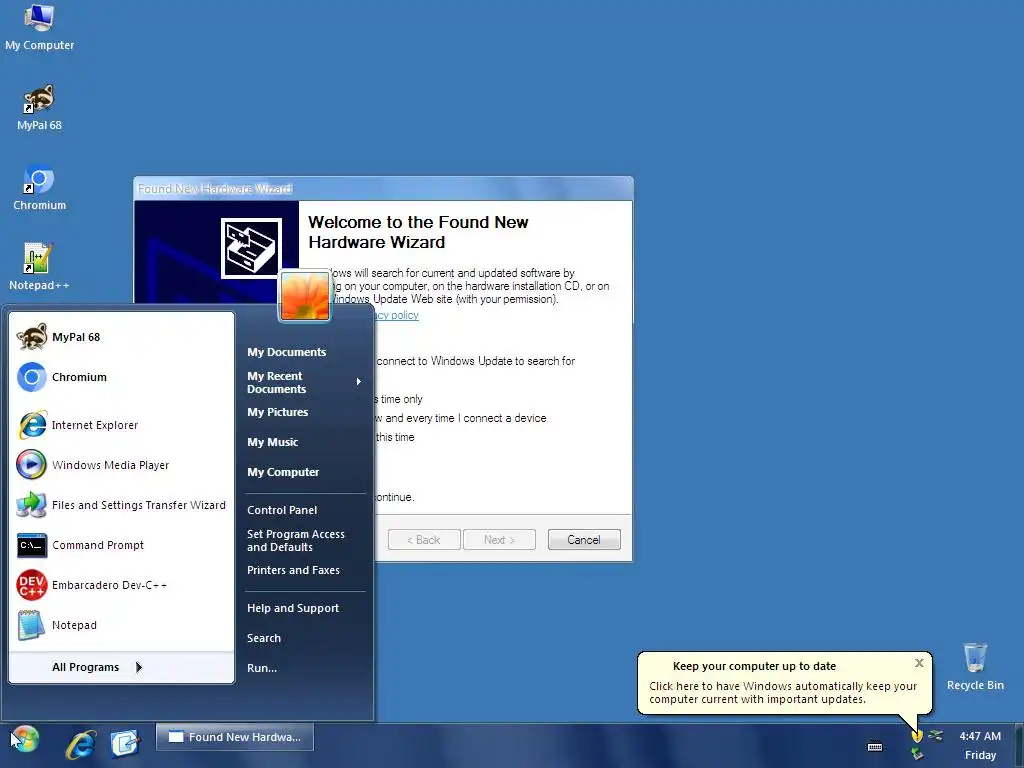Viewport: 1024px width, 768px height.
Task: Launch Embarcadero Dev-C++ from Start menu
Action: click(121, 585)
